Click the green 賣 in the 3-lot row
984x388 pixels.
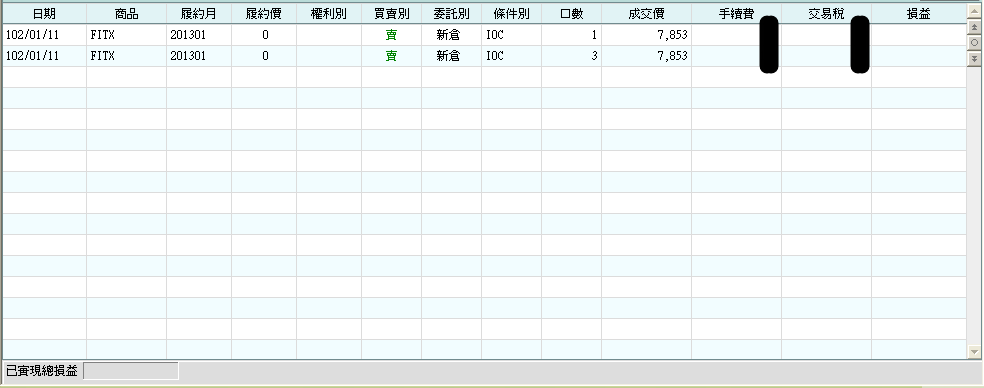391,56
